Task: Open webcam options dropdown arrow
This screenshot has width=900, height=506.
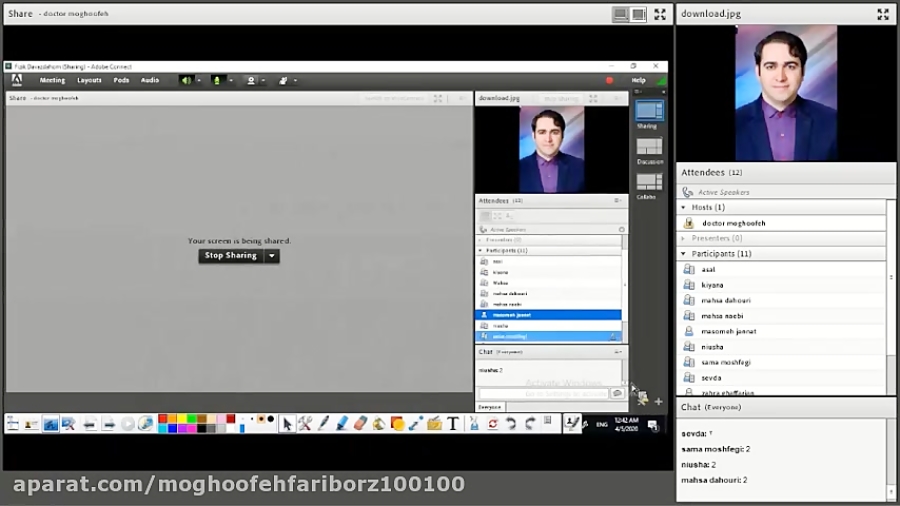Action: pyautogui.click(x=263, y=80)
